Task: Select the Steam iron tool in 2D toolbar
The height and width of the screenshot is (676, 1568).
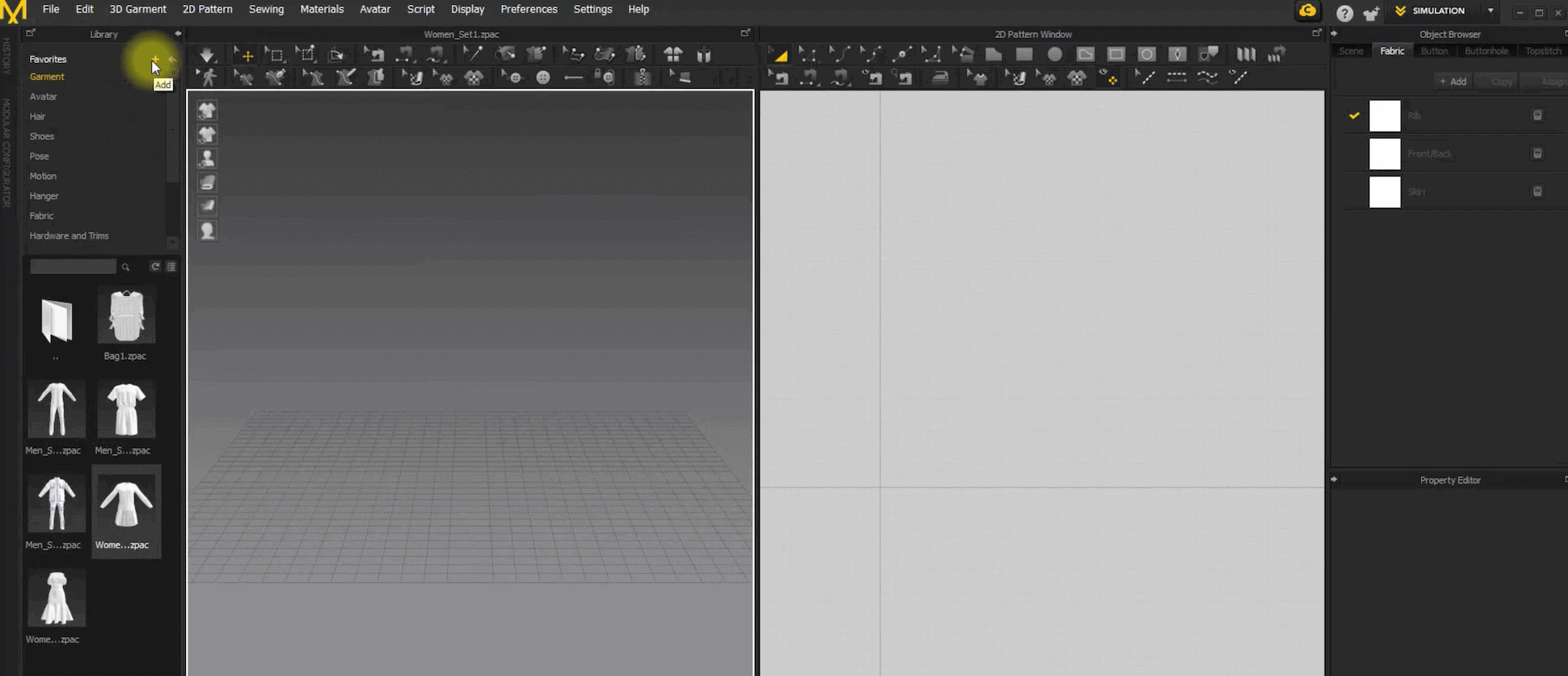Action: tap(940, 78)
